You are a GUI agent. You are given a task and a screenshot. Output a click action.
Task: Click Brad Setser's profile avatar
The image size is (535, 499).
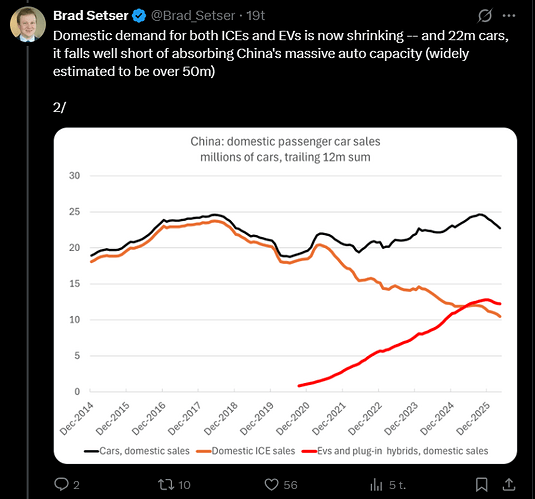(28, 24)
